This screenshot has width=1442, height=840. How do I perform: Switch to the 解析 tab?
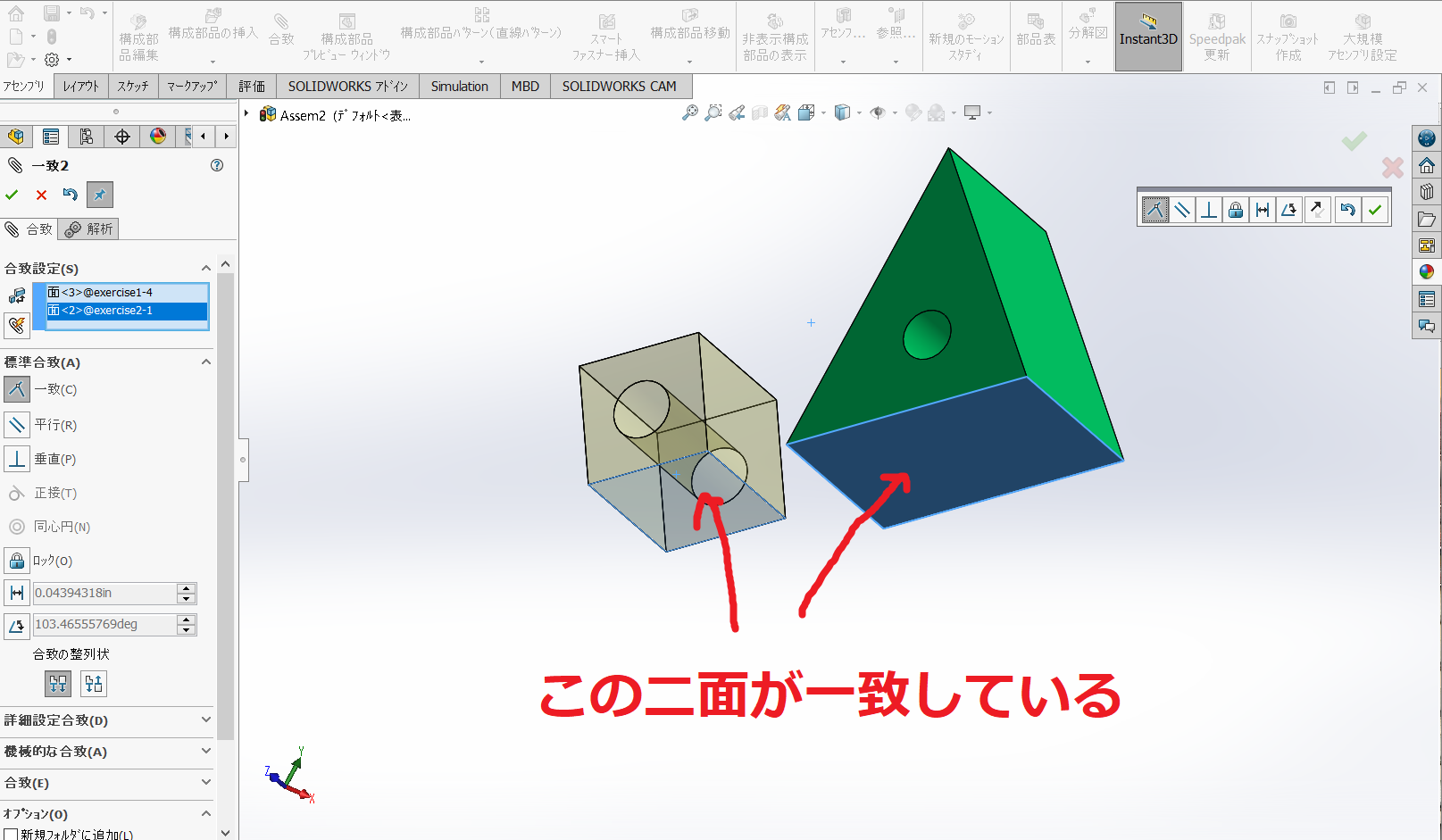(88, 229)
